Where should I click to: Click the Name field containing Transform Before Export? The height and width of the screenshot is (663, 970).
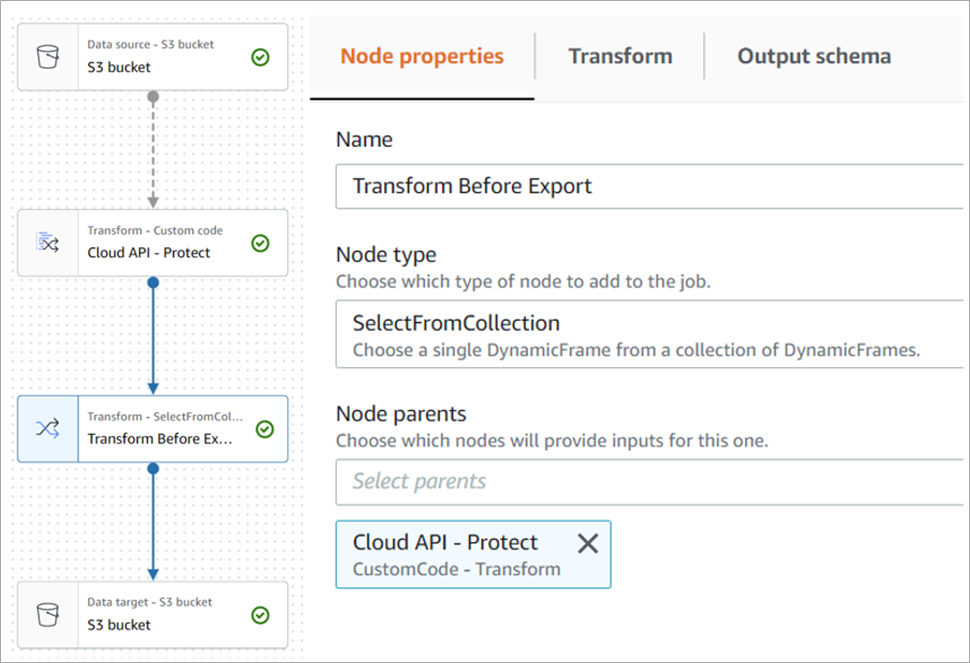coord(650,186)
